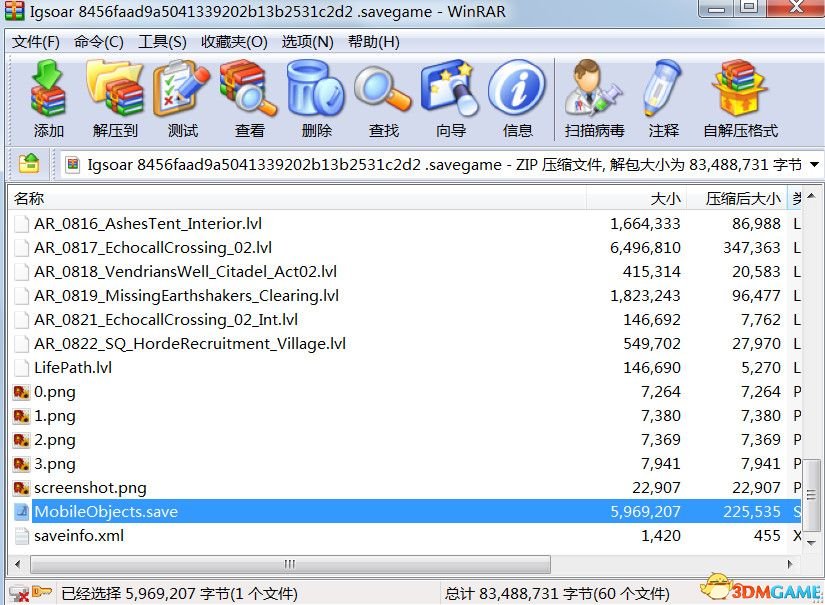Select AR_0819_MissingEarthshakers_Clearing.lvl file
Screen dimensions: 825x605
[x=186, y=296]
